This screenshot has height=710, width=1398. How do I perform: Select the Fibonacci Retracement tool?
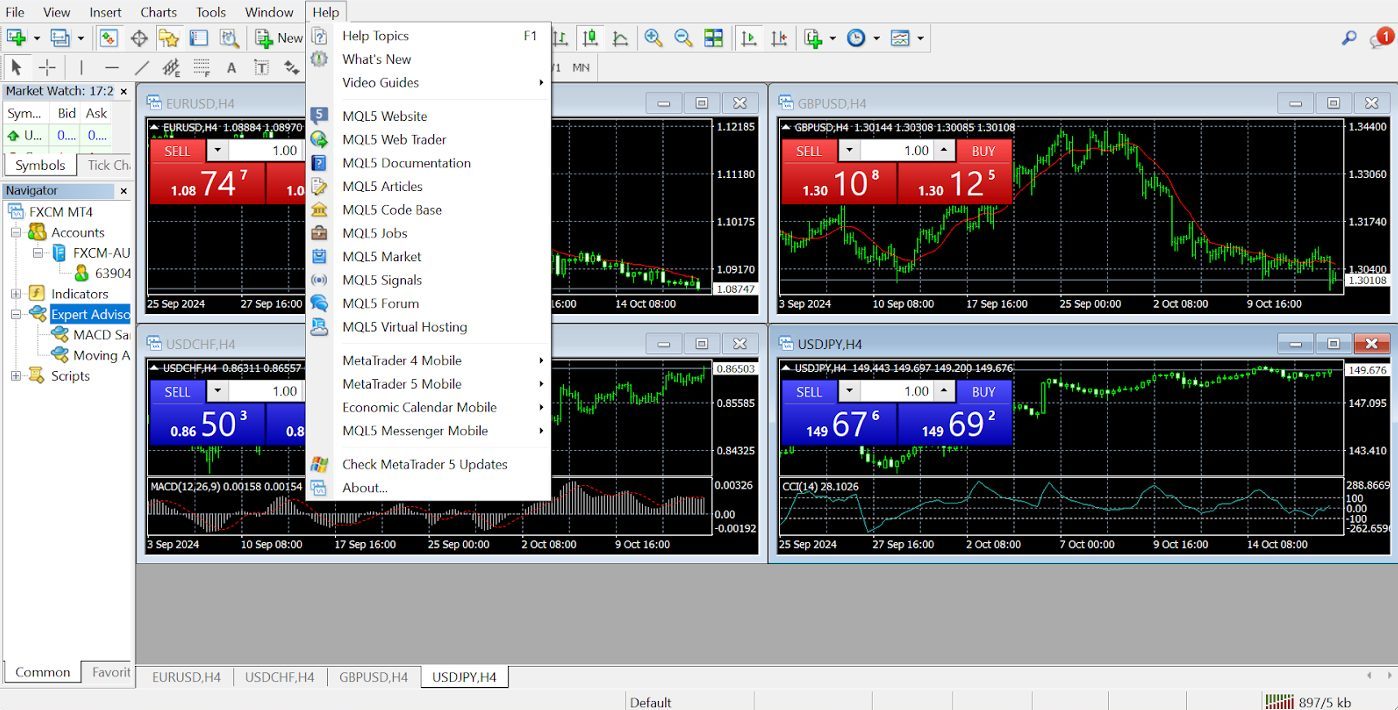(x=202, y=68)
